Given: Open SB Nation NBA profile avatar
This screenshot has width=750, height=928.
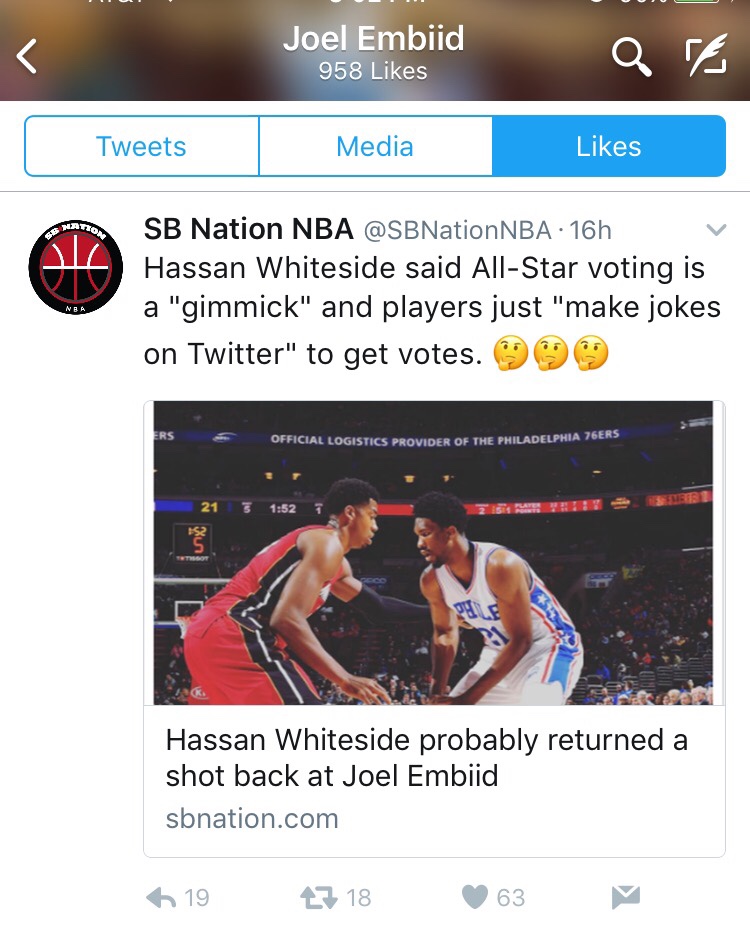Looking at the screenshot, I should tap(76, 267).
